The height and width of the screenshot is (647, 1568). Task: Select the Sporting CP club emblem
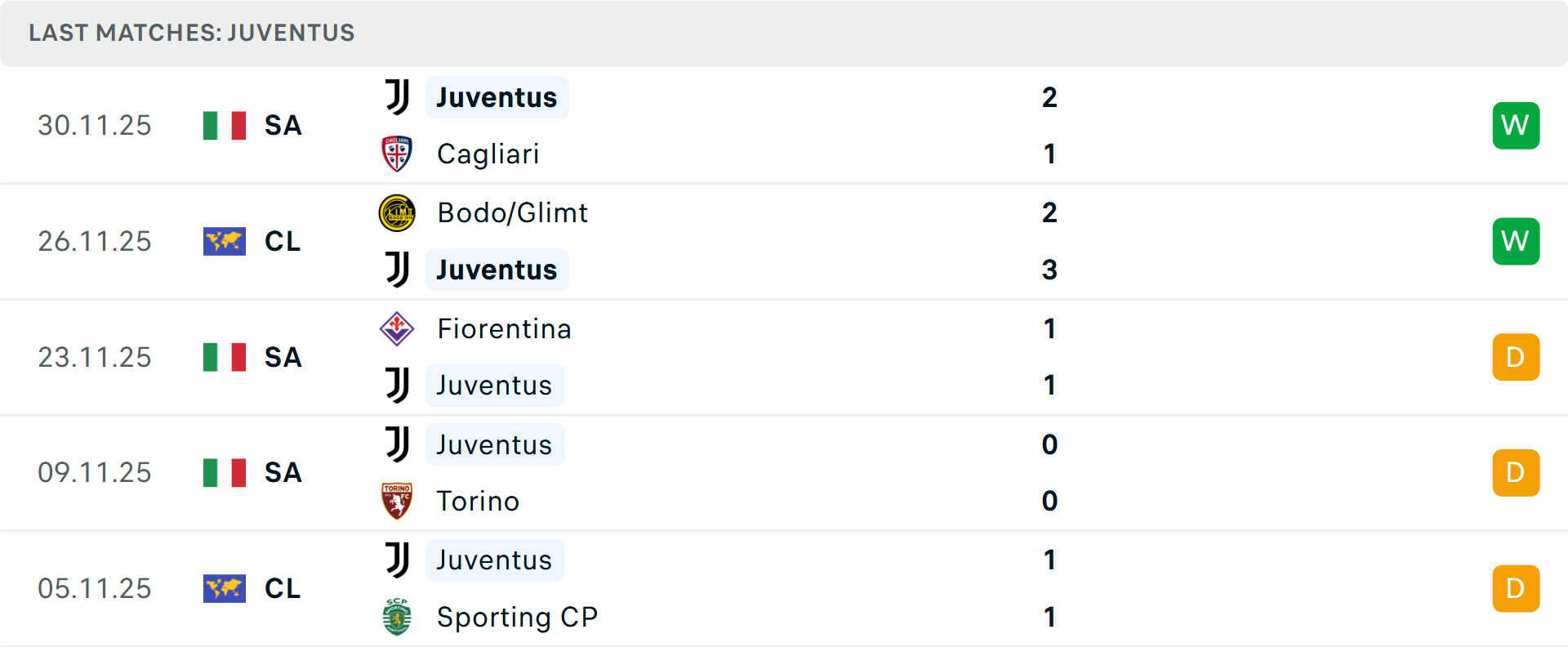coord(397,617)
